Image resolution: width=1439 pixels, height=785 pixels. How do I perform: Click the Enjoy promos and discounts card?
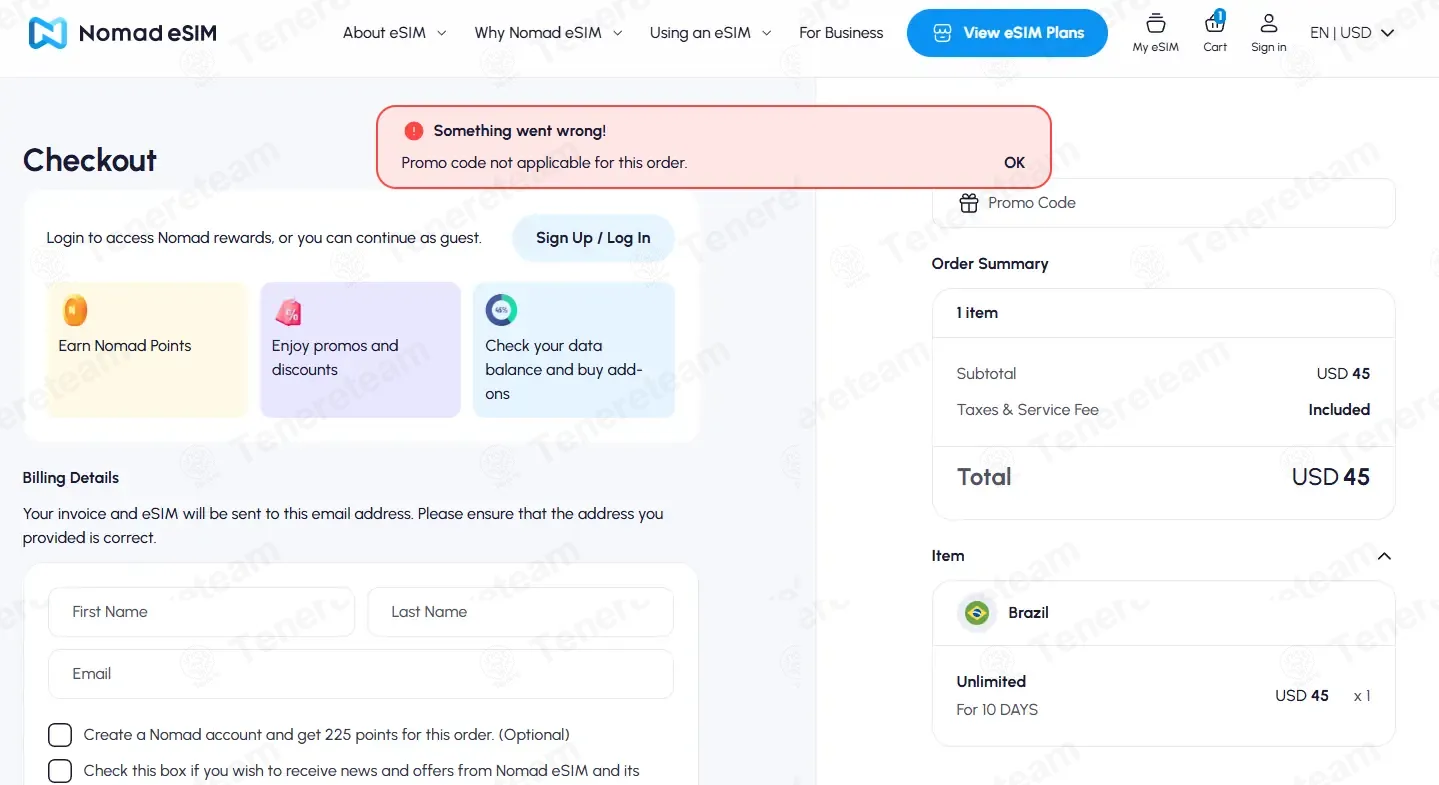point(361,350)
